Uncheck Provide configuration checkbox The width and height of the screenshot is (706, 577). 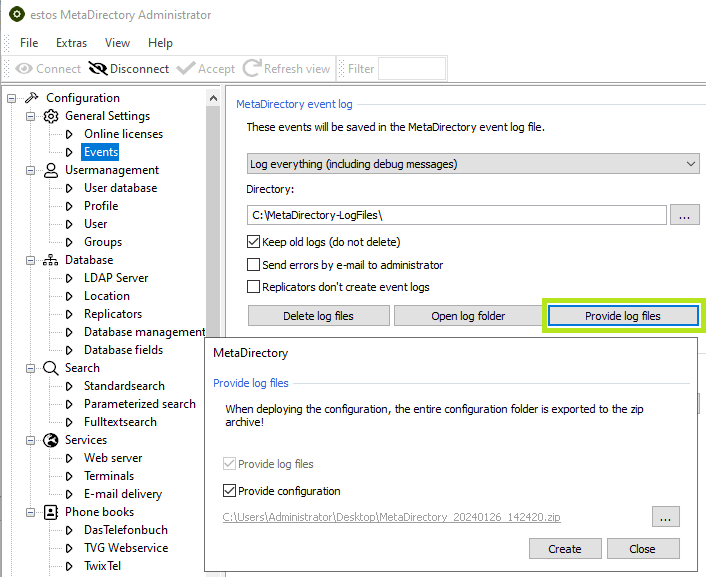pos(230,491)
